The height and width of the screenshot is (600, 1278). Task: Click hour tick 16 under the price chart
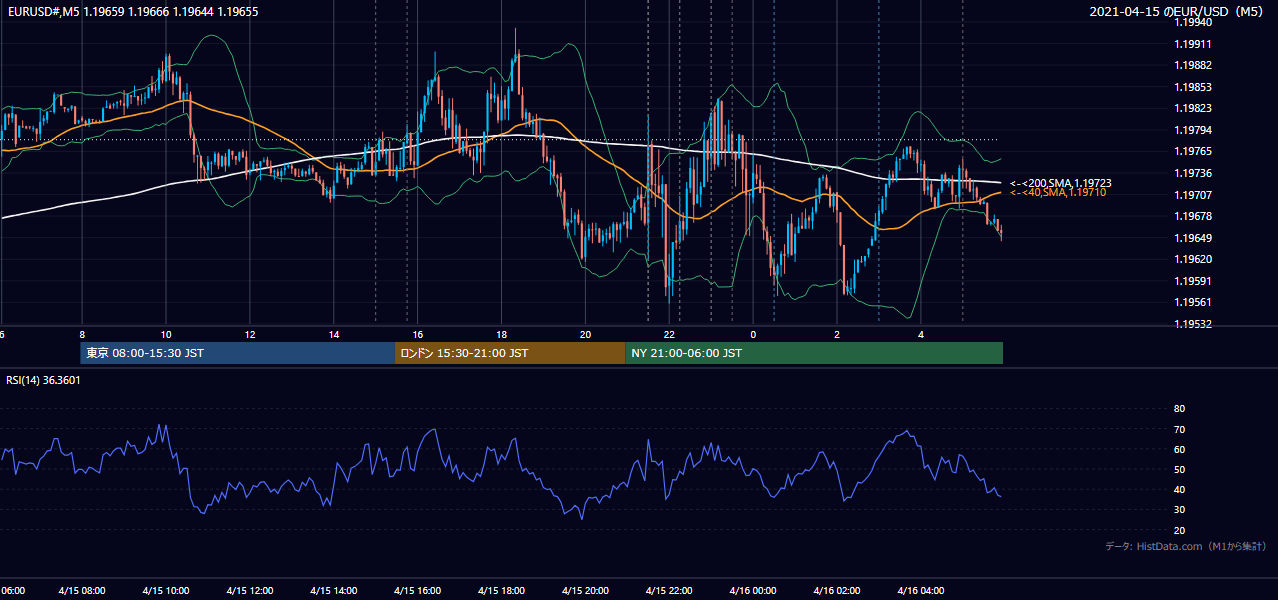click(x=418, y=335)
